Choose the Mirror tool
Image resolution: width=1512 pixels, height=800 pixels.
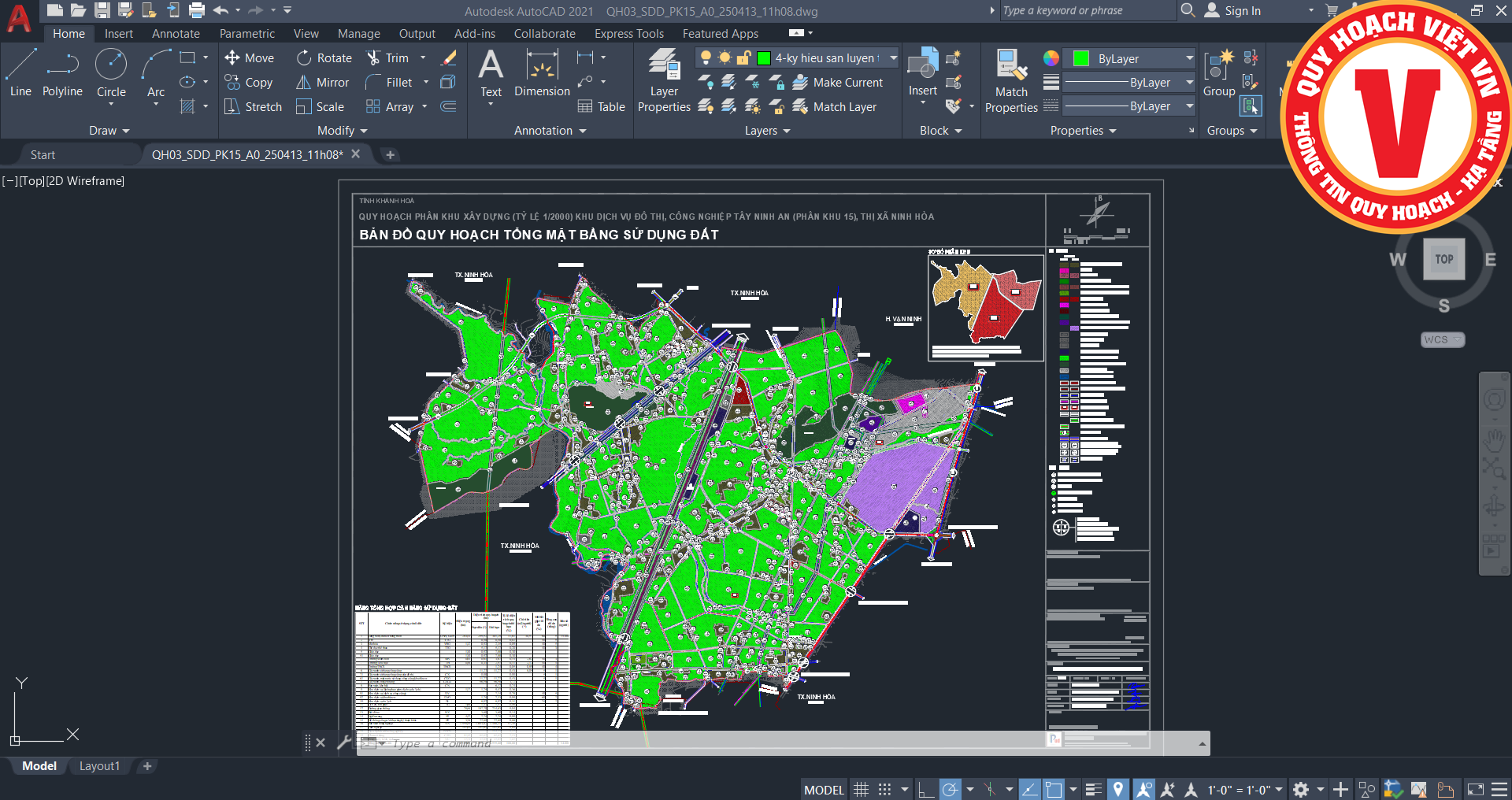pyautogui.click(x=323, y=83)
